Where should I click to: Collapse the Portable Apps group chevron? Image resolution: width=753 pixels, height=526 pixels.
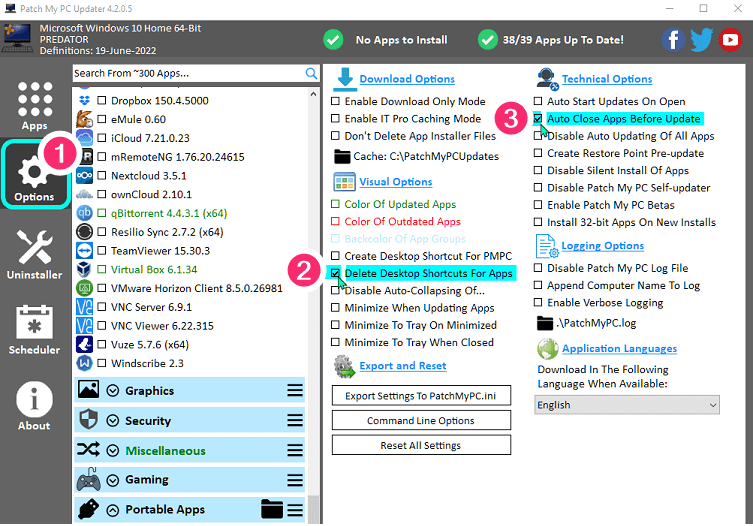click(113, 510)
